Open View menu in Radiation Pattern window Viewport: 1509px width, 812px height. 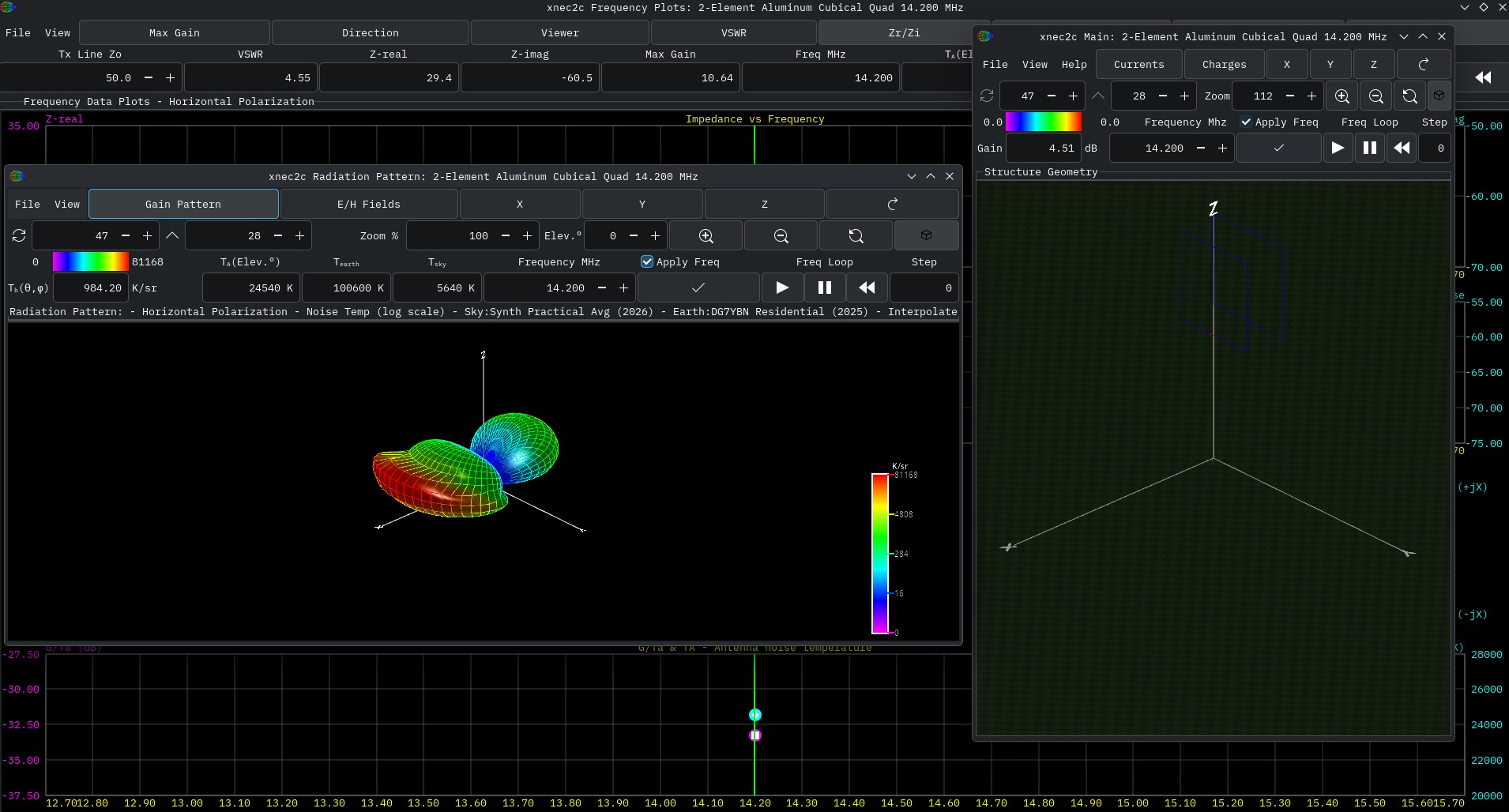[67, 204]
